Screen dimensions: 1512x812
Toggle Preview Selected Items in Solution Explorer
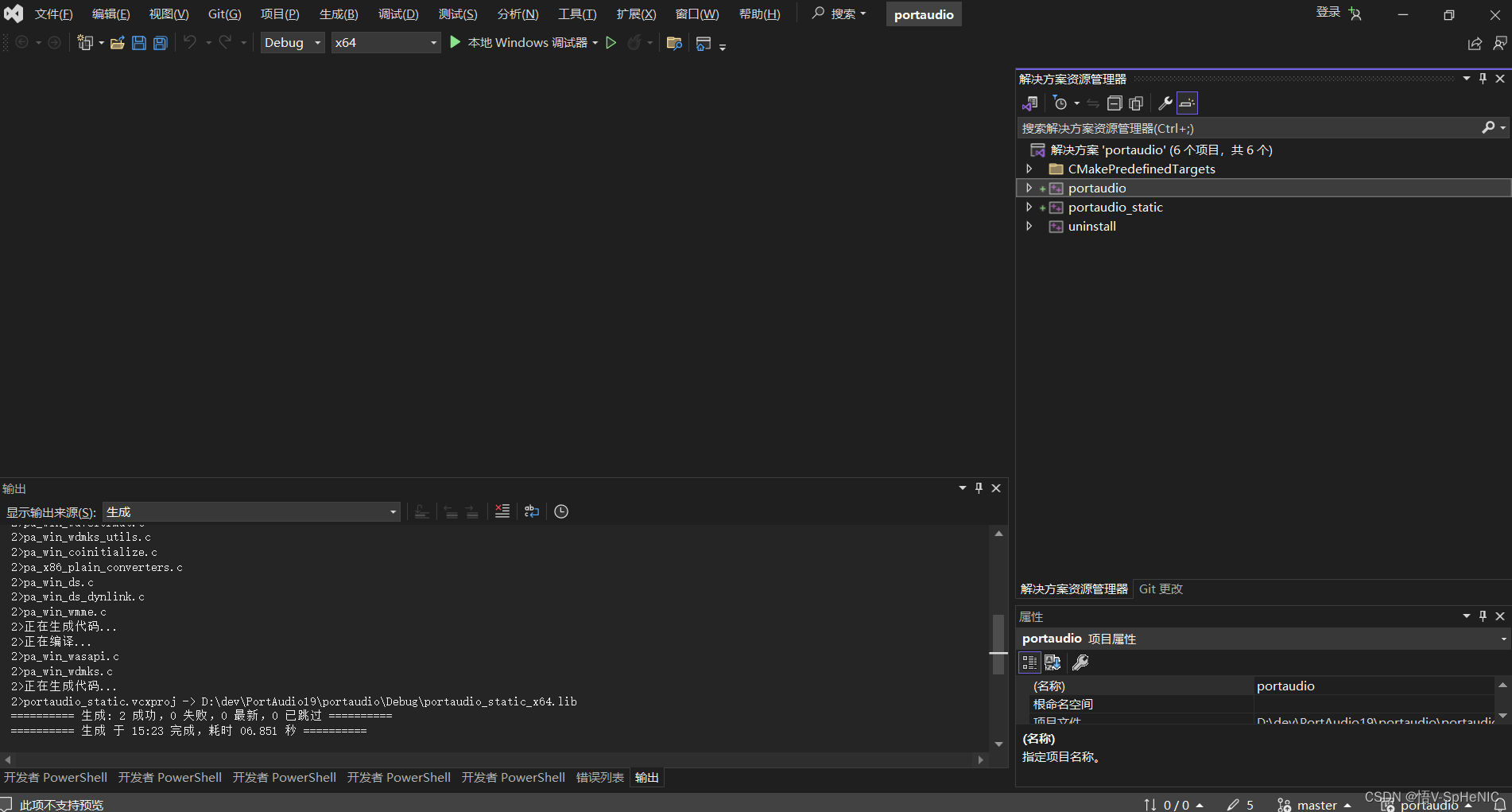click(1187, 103)
